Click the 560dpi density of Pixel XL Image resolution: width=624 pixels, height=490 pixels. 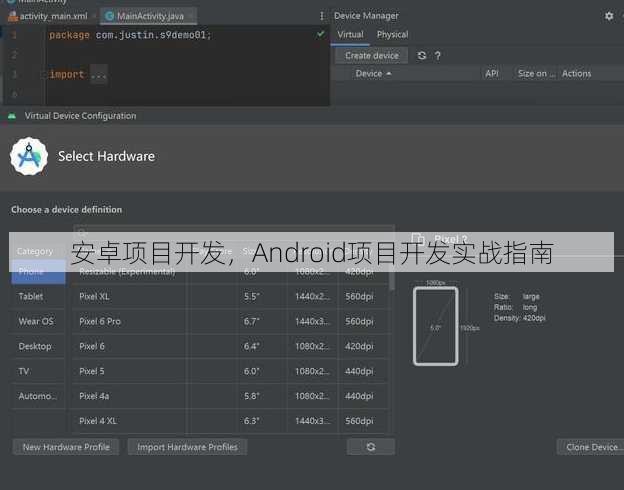359,297
